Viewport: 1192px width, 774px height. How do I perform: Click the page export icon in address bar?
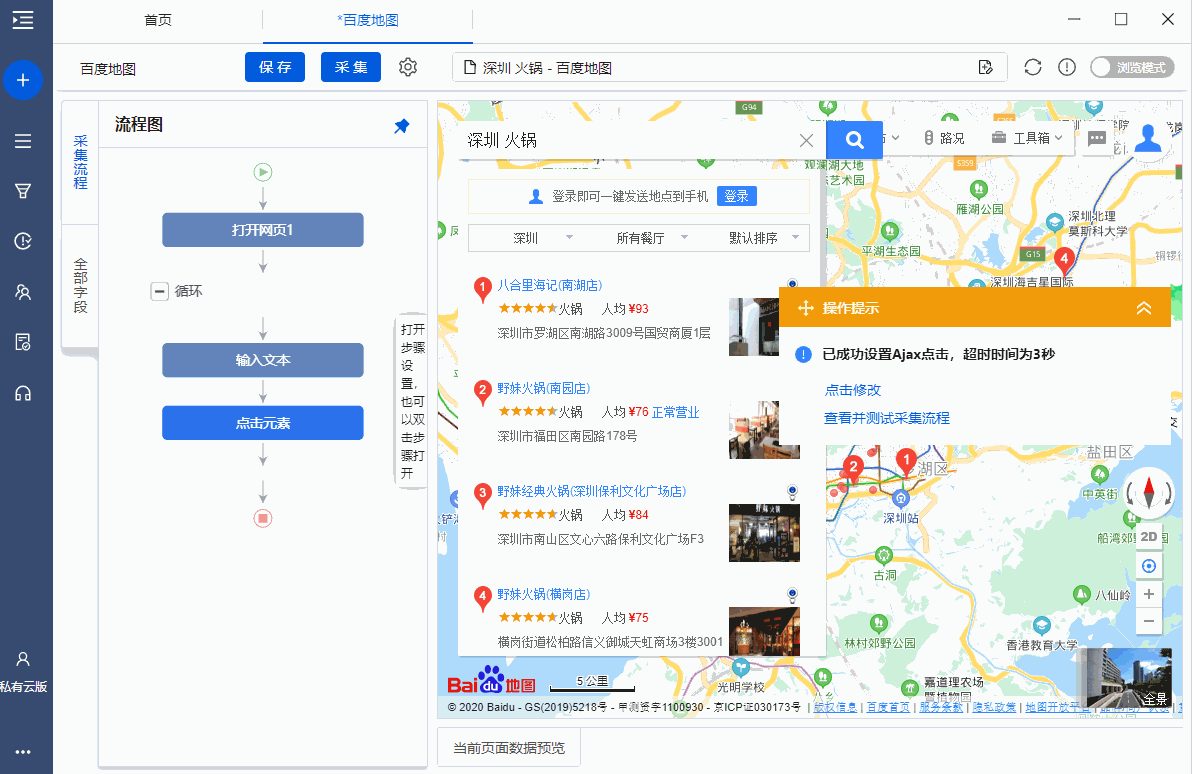[986, 68]
